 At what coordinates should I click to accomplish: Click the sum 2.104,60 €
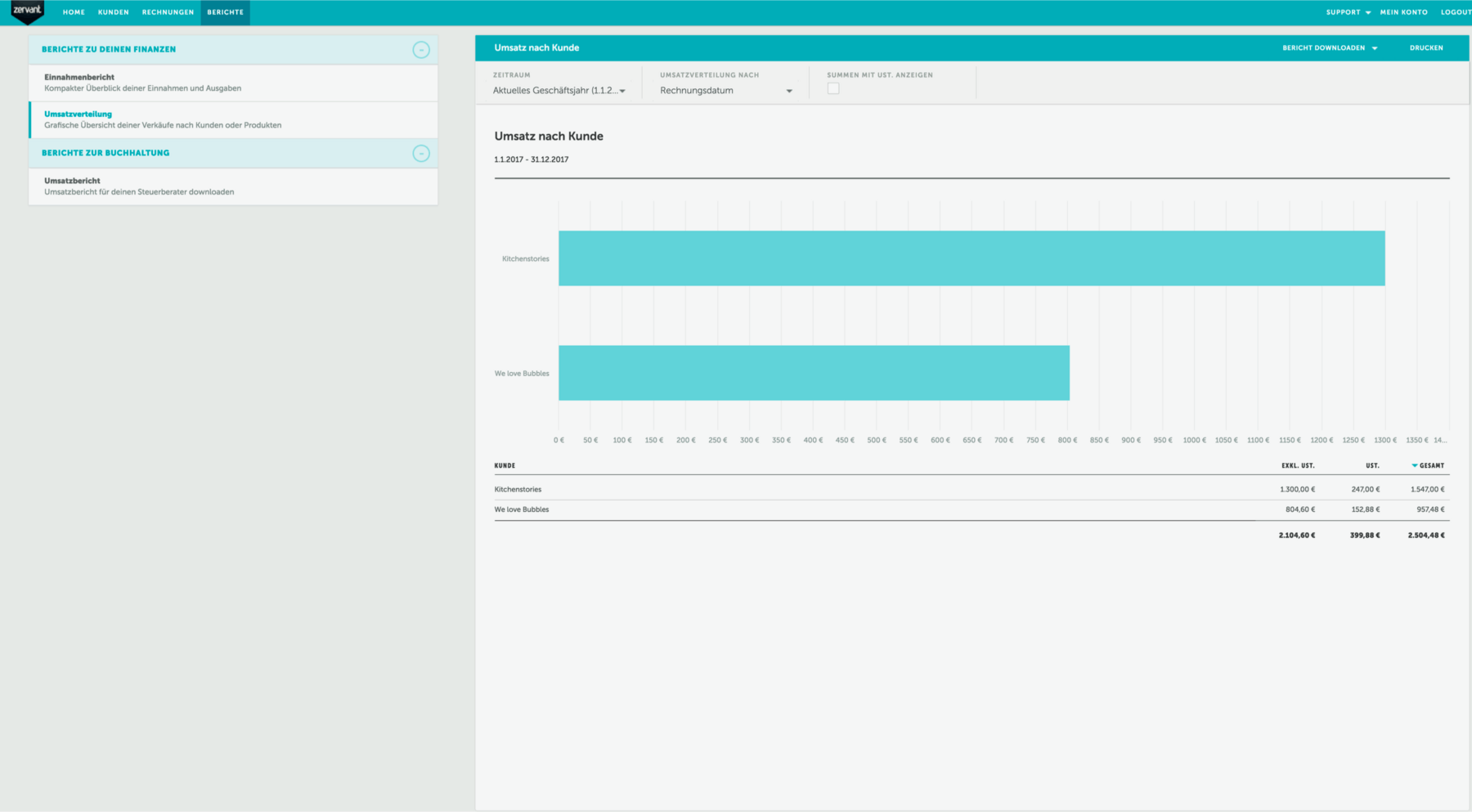[1297, 536]
